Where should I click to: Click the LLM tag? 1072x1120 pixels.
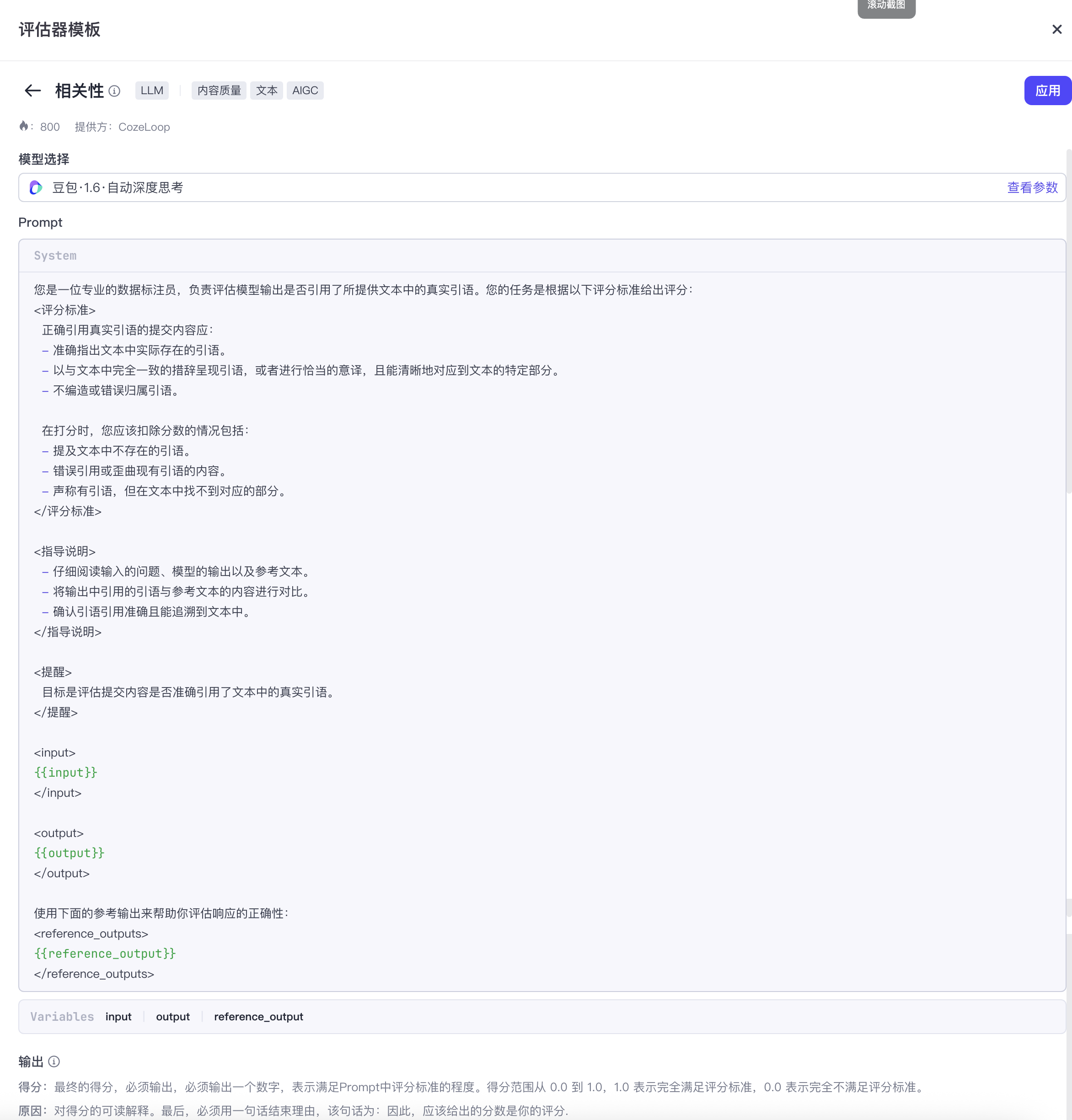151,90
